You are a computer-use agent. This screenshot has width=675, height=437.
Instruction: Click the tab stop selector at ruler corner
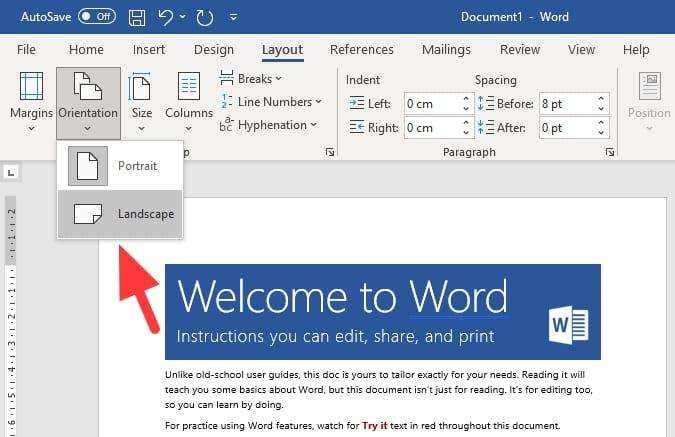11,173
